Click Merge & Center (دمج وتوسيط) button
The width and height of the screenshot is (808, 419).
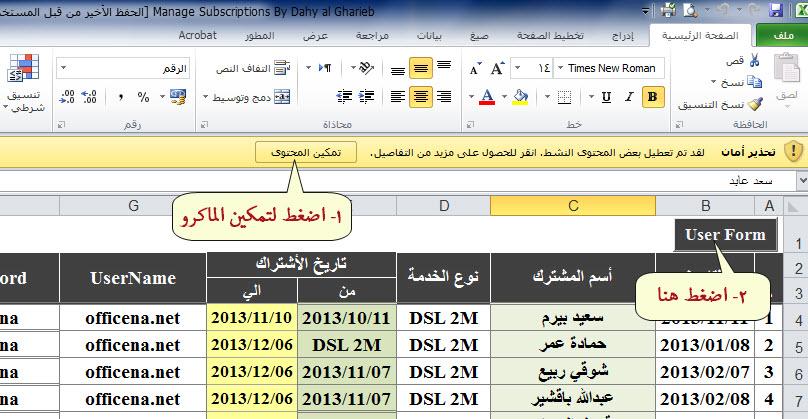click(x=251, y=97)
